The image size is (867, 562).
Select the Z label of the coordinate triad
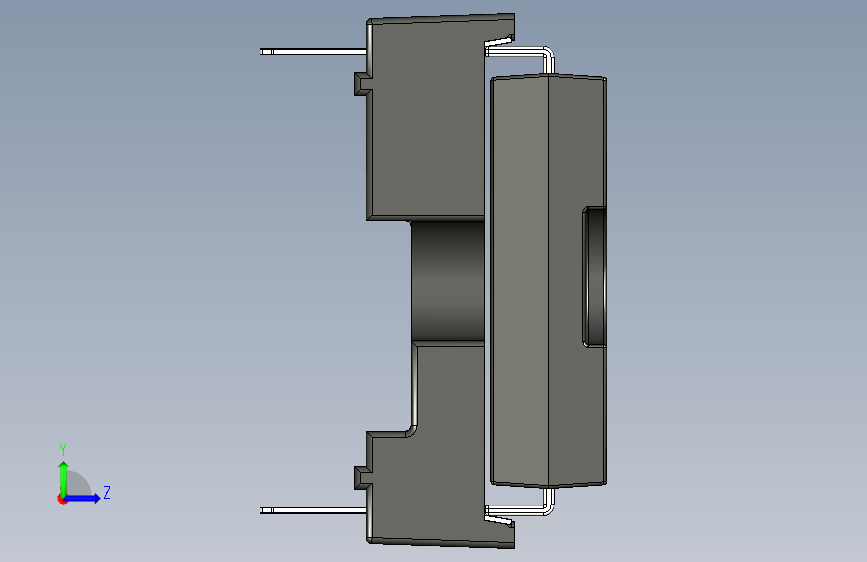coord(107,492)
